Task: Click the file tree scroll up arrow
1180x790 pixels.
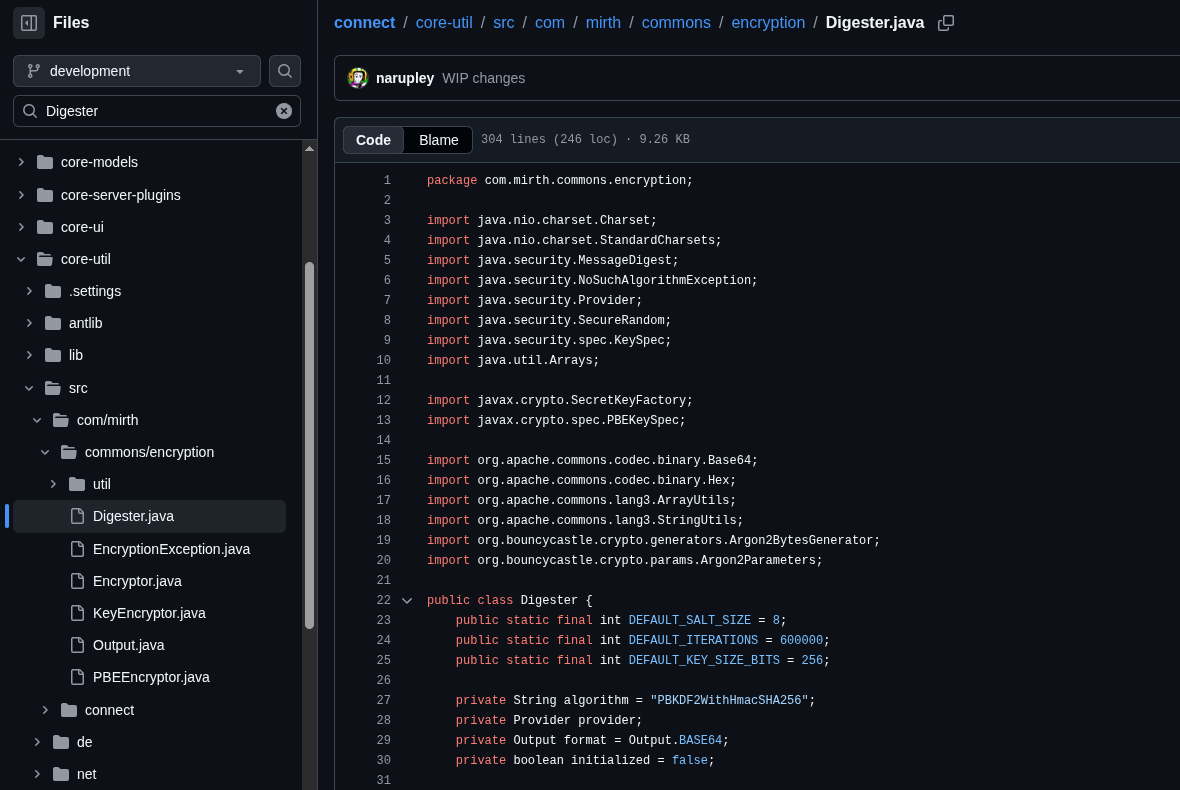Action: (309, 149)
